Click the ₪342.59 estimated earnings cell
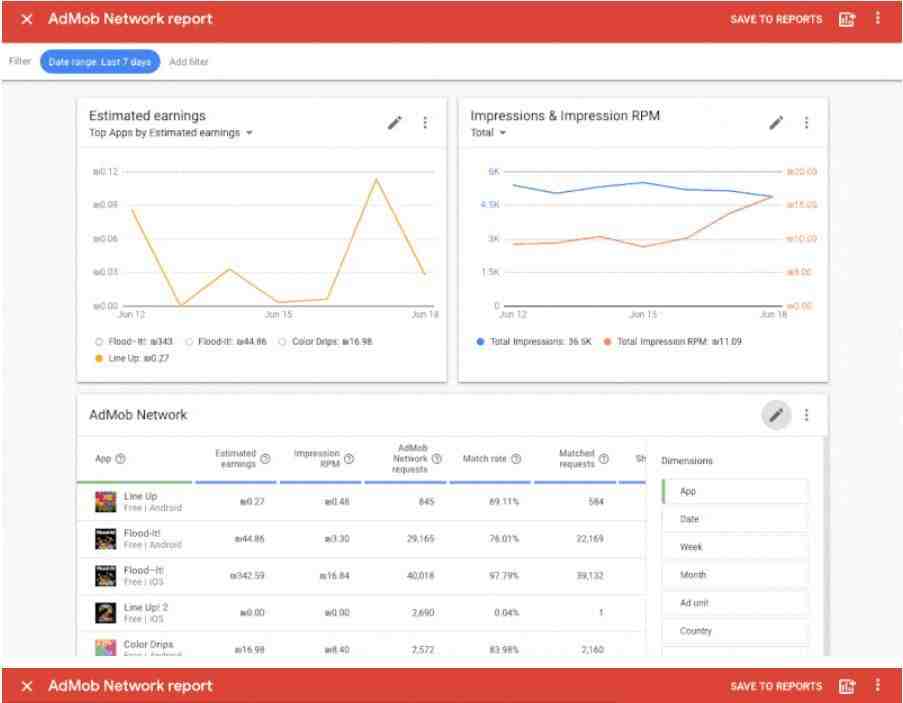Image resolution: width=903 pixels, height=703 pixels. pos(247,576)
